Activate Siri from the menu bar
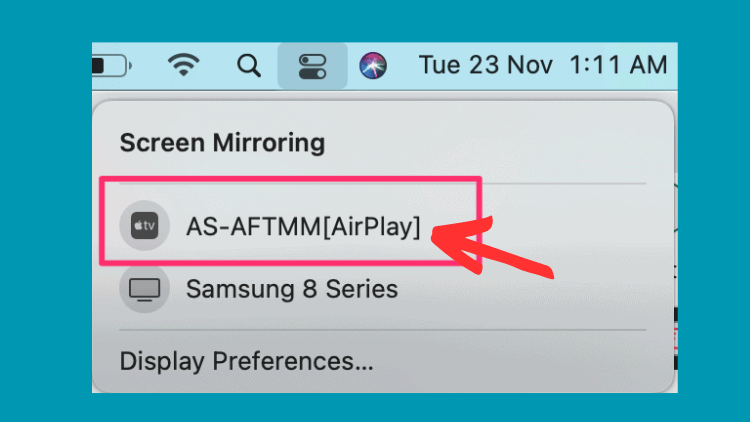Screen dimensions: 750x422 click(x=373, y=66)
